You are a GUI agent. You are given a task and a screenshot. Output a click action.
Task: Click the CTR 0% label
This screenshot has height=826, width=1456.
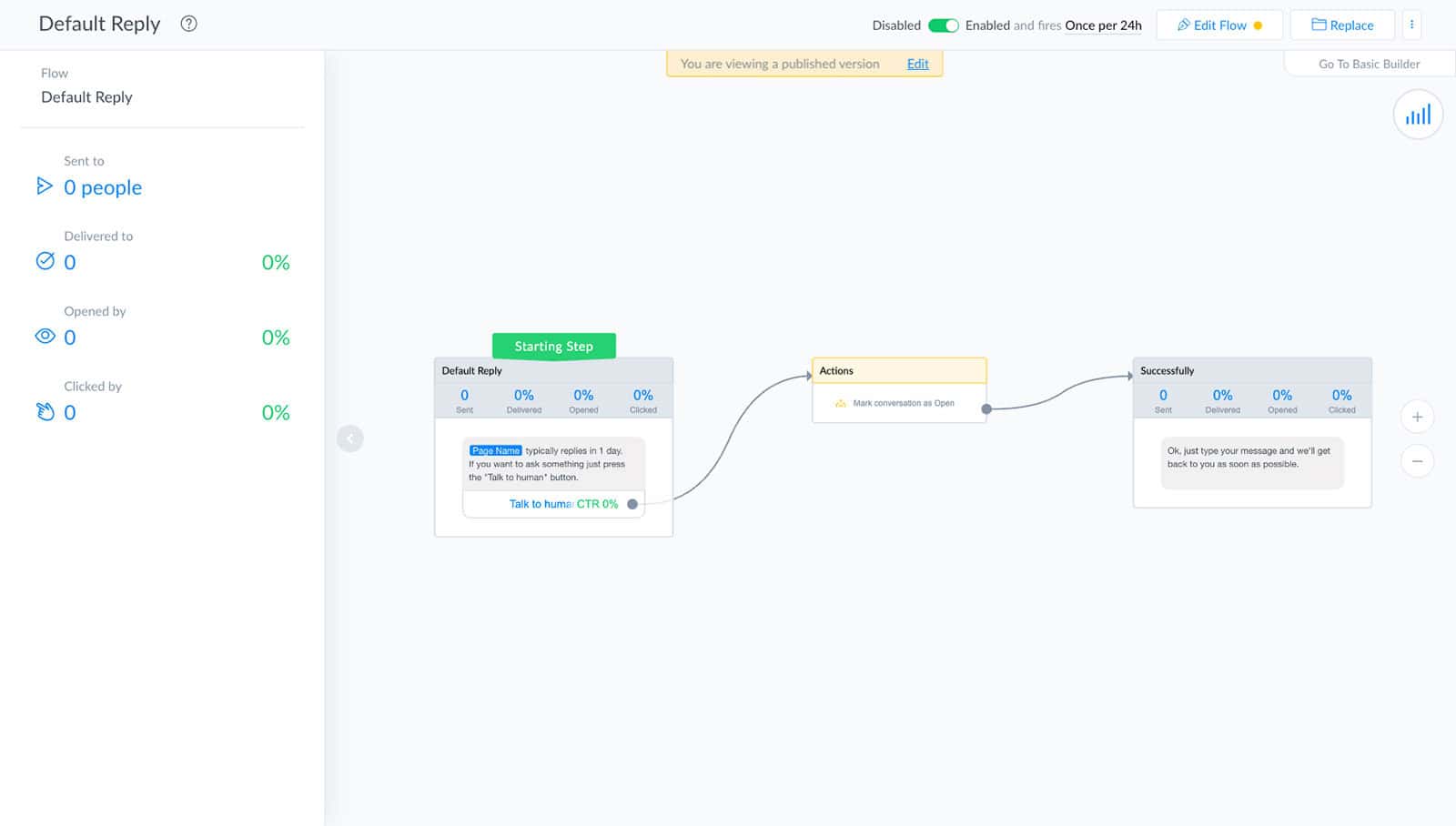click(597, 504)
